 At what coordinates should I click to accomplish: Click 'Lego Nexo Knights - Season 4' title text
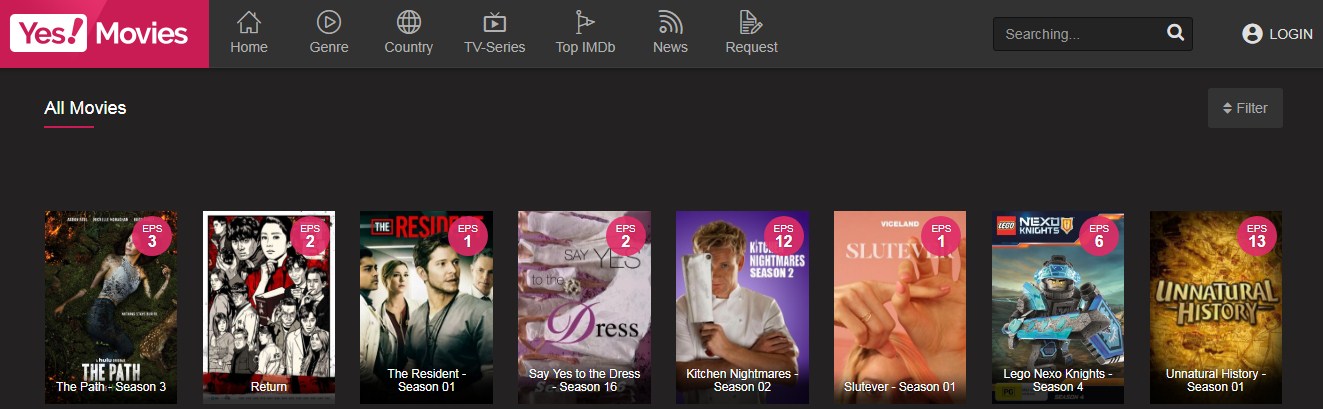pos(1058,380)
